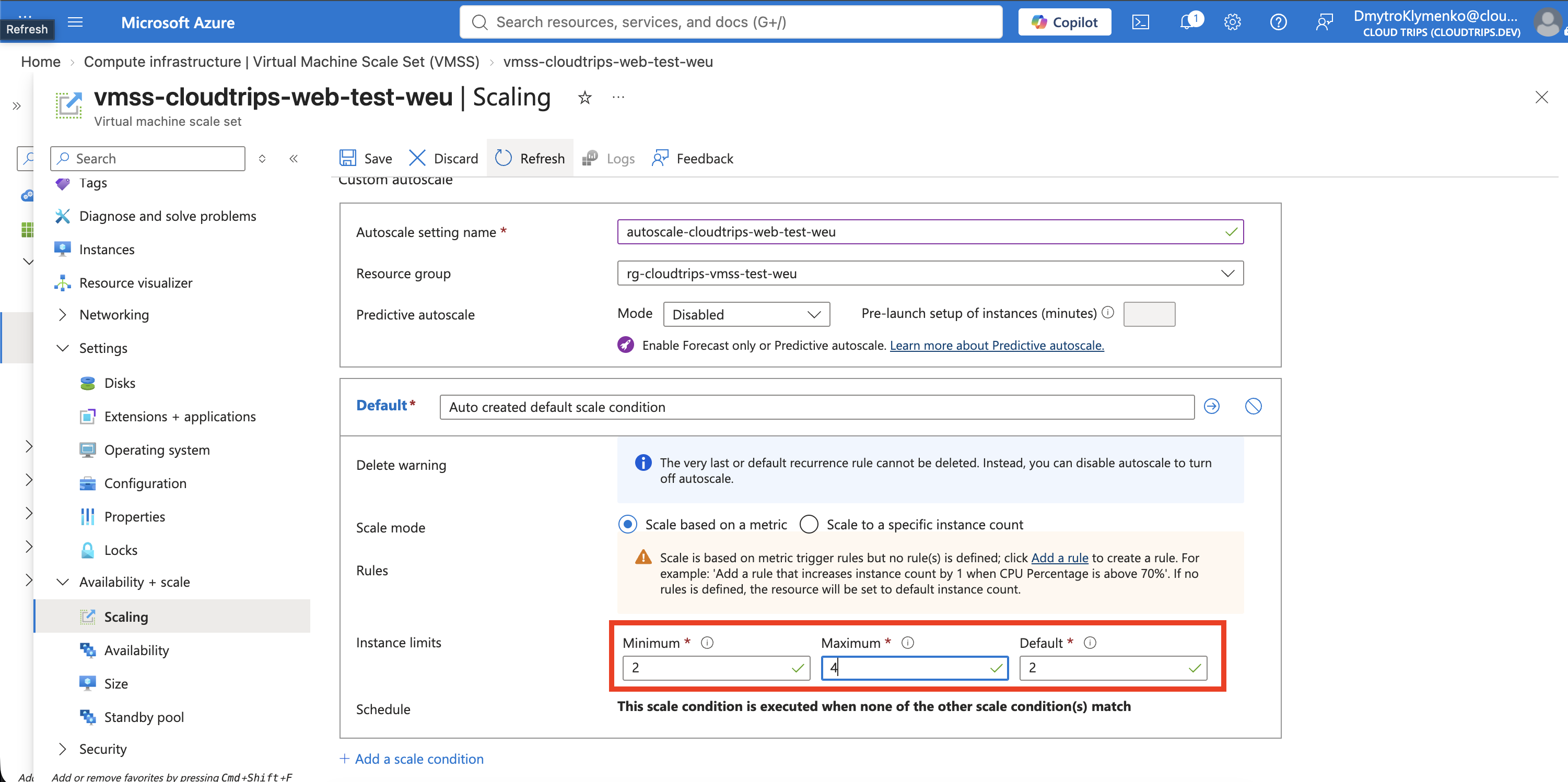Click the Maximum instance limit field

(x=914, y=668)
